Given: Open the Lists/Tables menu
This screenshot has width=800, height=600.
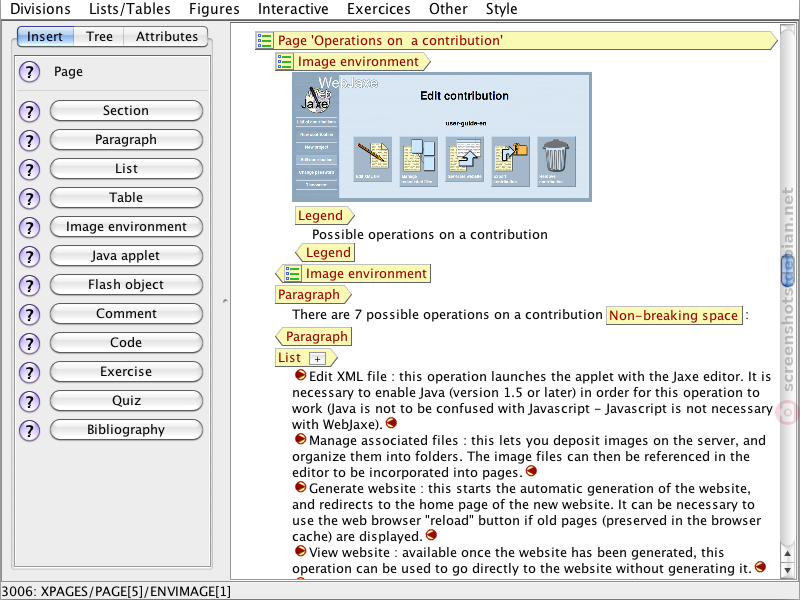Looking at the screenshot, I should point(130,9).
